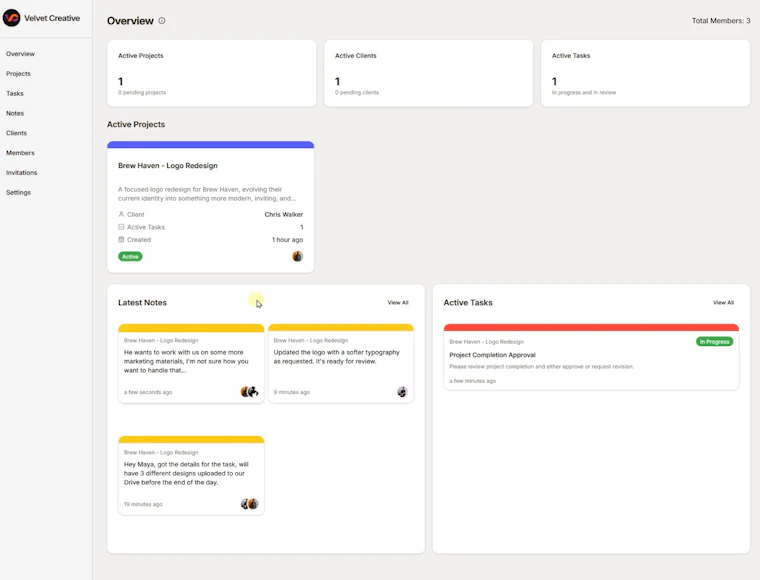Click the '0 pending clients' text
This screenshot has height=580, width=760.
click(357, 93)
